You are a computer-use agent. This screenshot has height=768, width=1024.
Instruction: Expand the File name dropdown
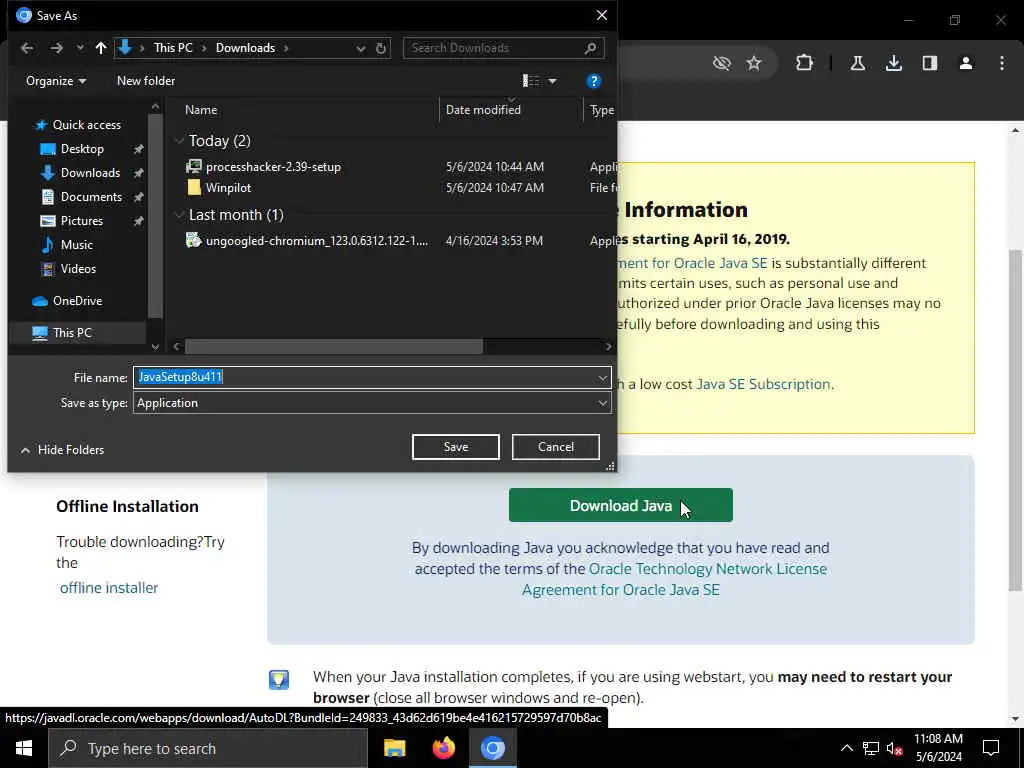(603, 377)
